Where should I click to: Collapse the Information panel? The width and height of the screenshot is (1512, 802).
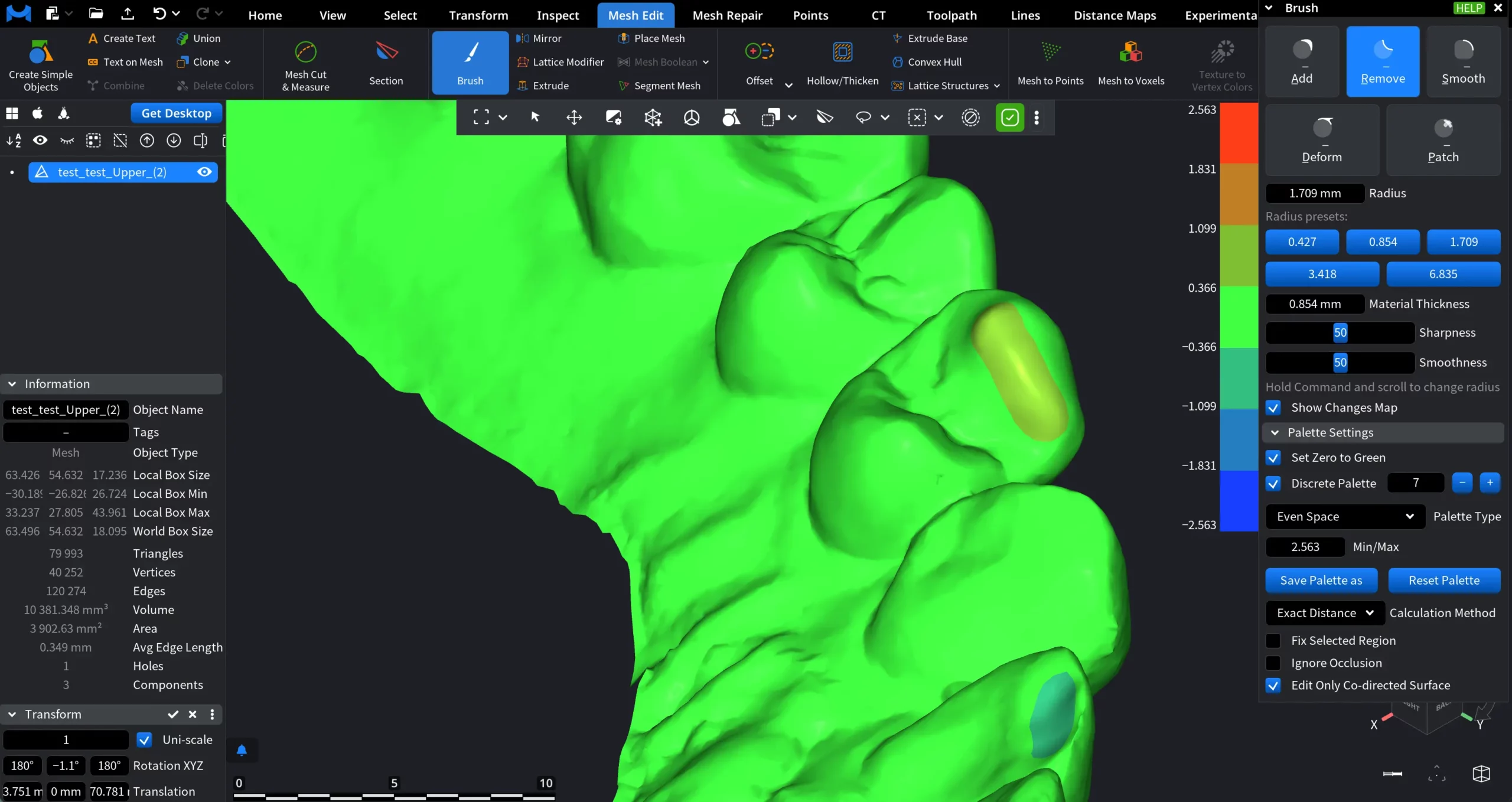(12, 384)
